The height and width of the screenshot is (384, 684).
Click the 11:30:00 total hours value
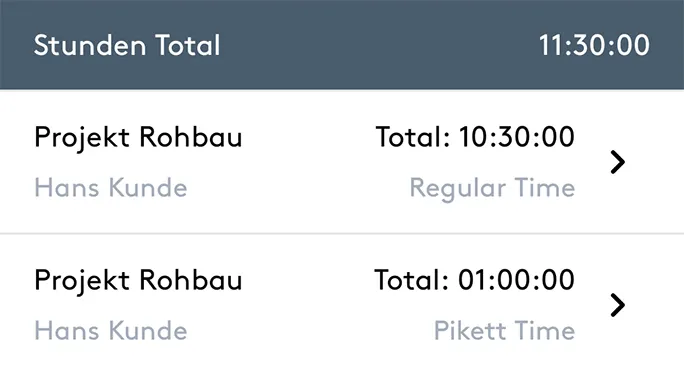(x=594, y=45)
